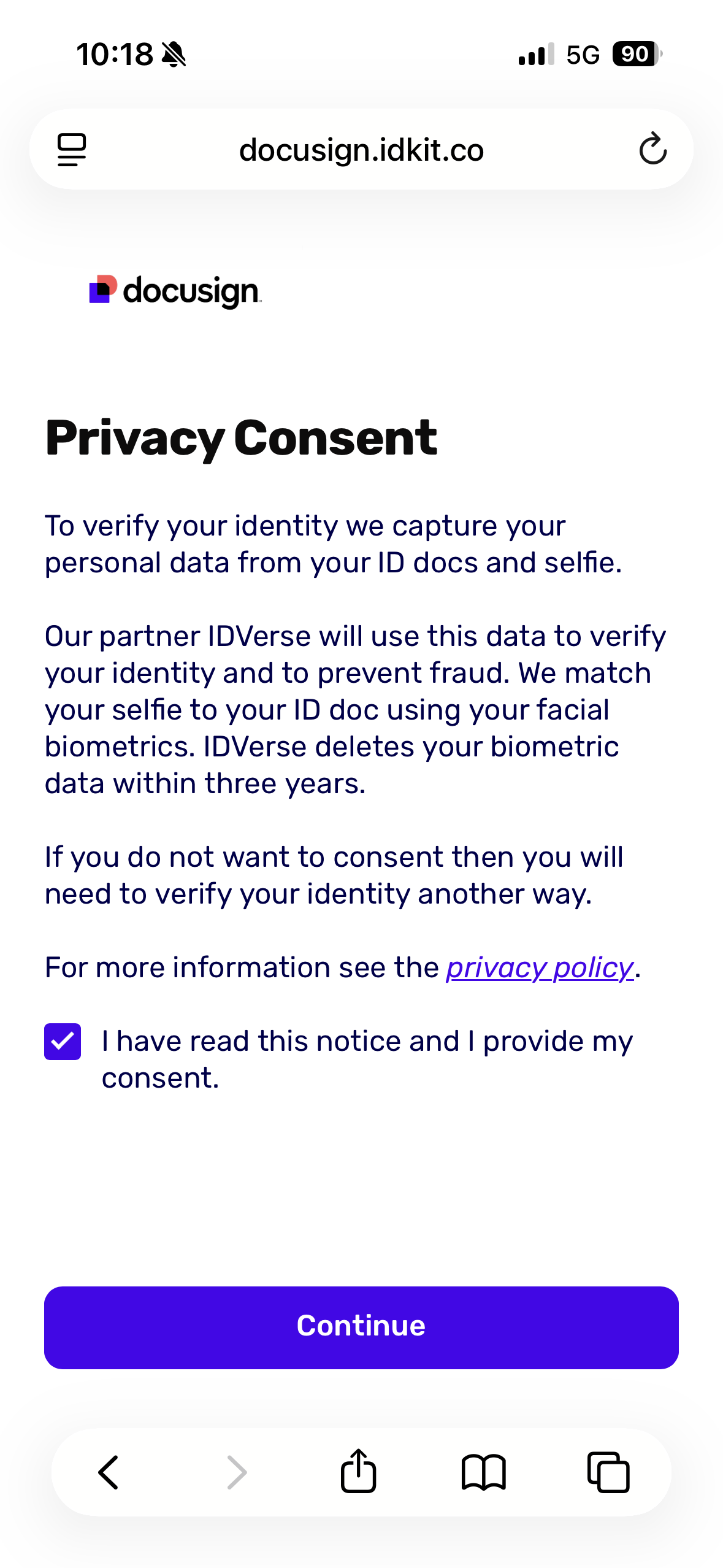Tap the battery indicator showing 90

coord(637,54)
